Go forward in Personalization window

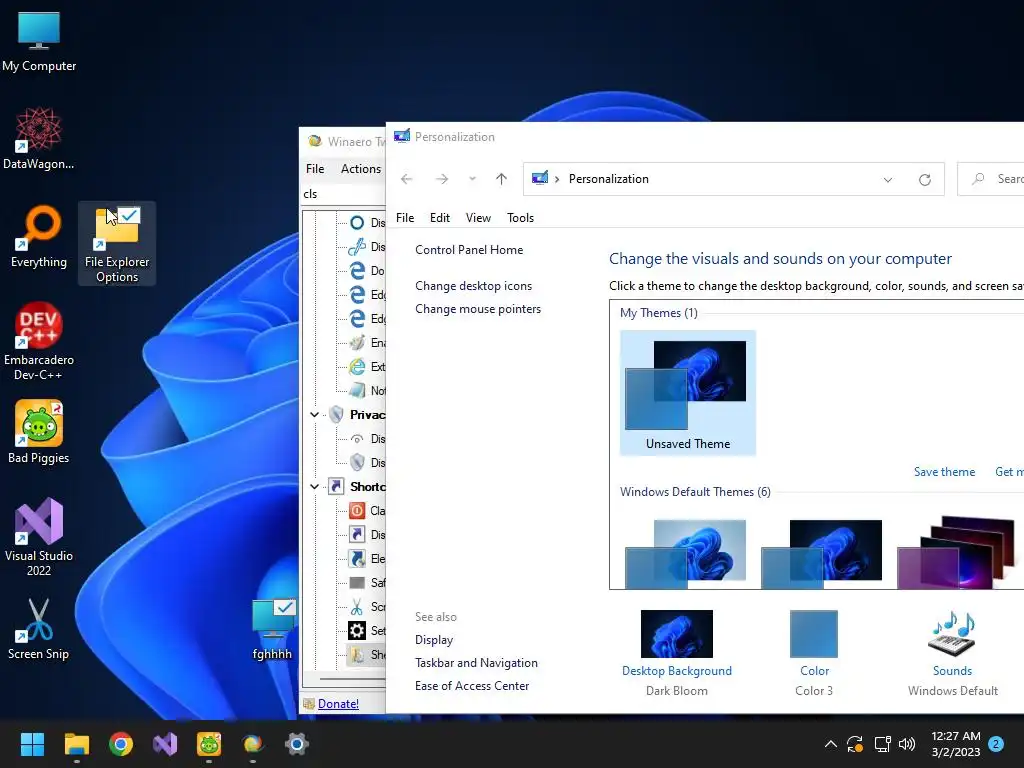442,179
